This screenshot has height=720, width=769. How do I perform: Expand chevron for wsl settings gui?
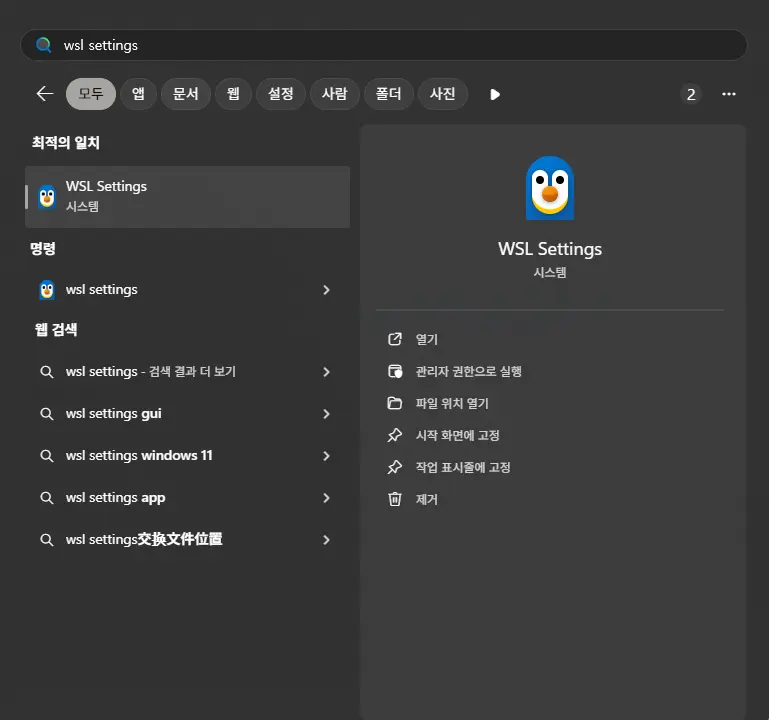[326, 414]
